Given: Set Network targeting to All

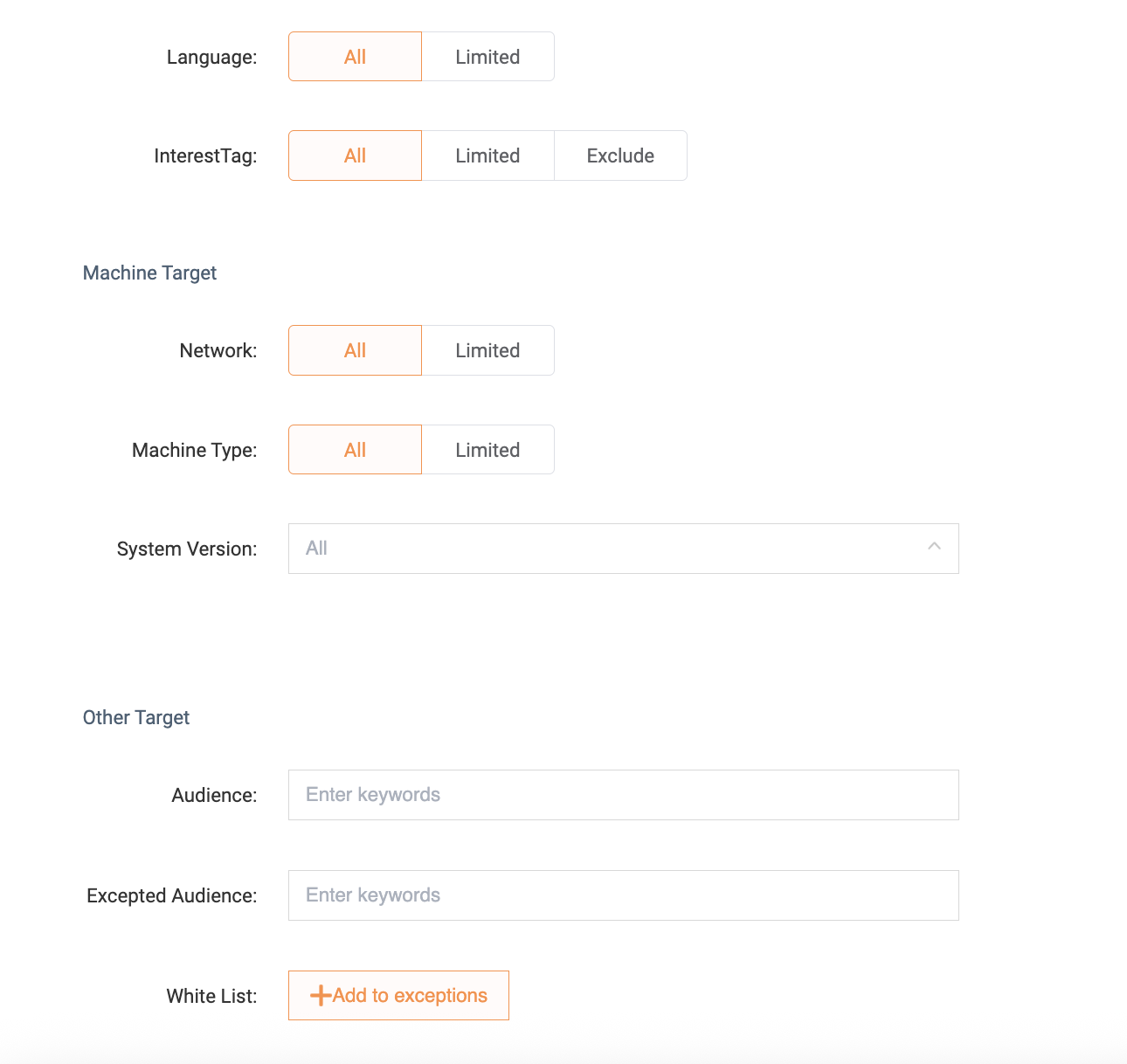Looking at the screenshot, I should point(355,350).
